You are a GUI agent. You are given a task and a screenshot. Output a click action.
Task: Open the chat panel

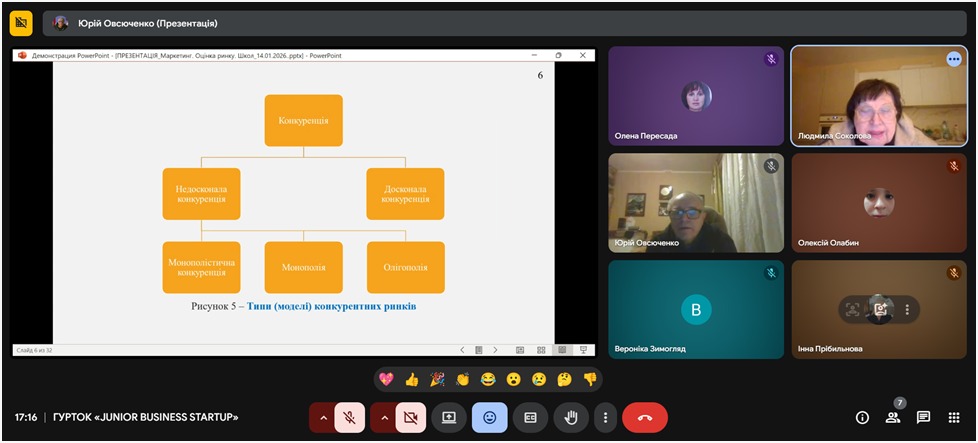point(923,417)
